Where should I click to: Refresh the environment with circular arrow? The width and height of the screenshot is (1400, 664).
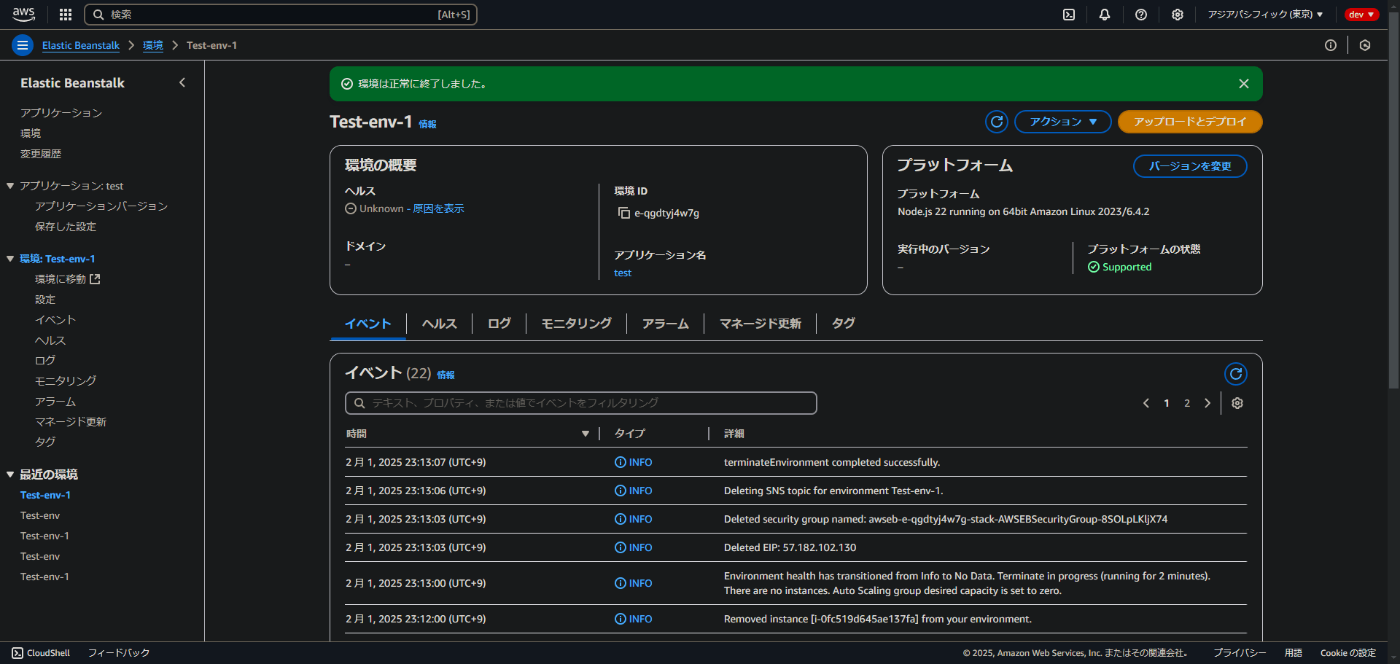pos(996,122)
